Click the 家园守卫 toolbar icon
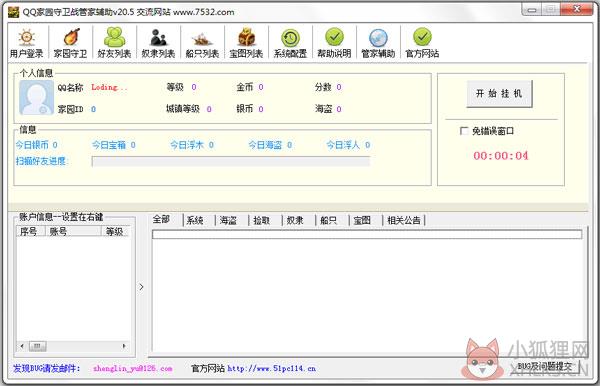This screenshot has width=600, height=386. pos(70,43)
